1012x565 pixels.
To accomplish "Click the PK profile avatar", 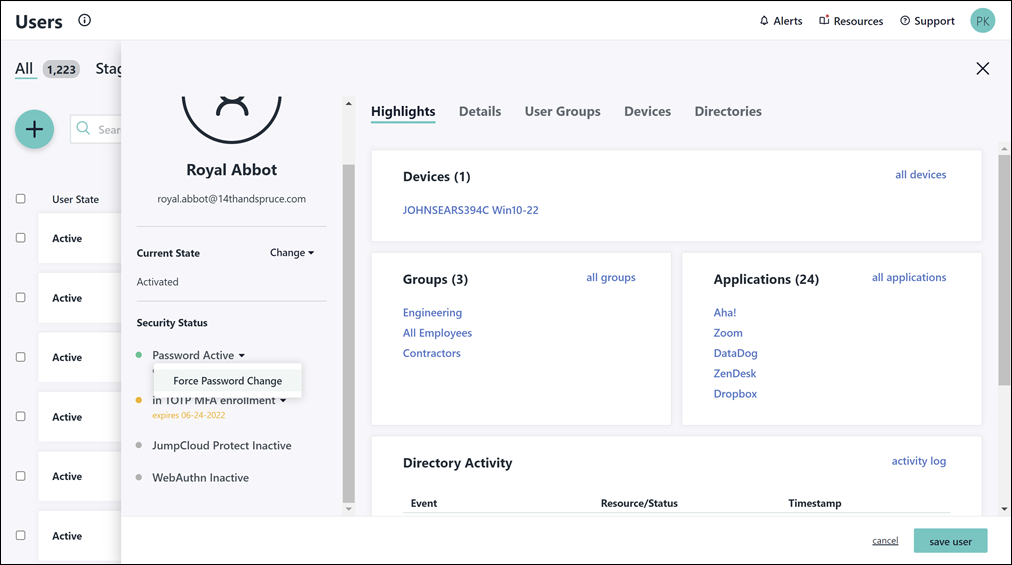I will (x=982, y=21).
